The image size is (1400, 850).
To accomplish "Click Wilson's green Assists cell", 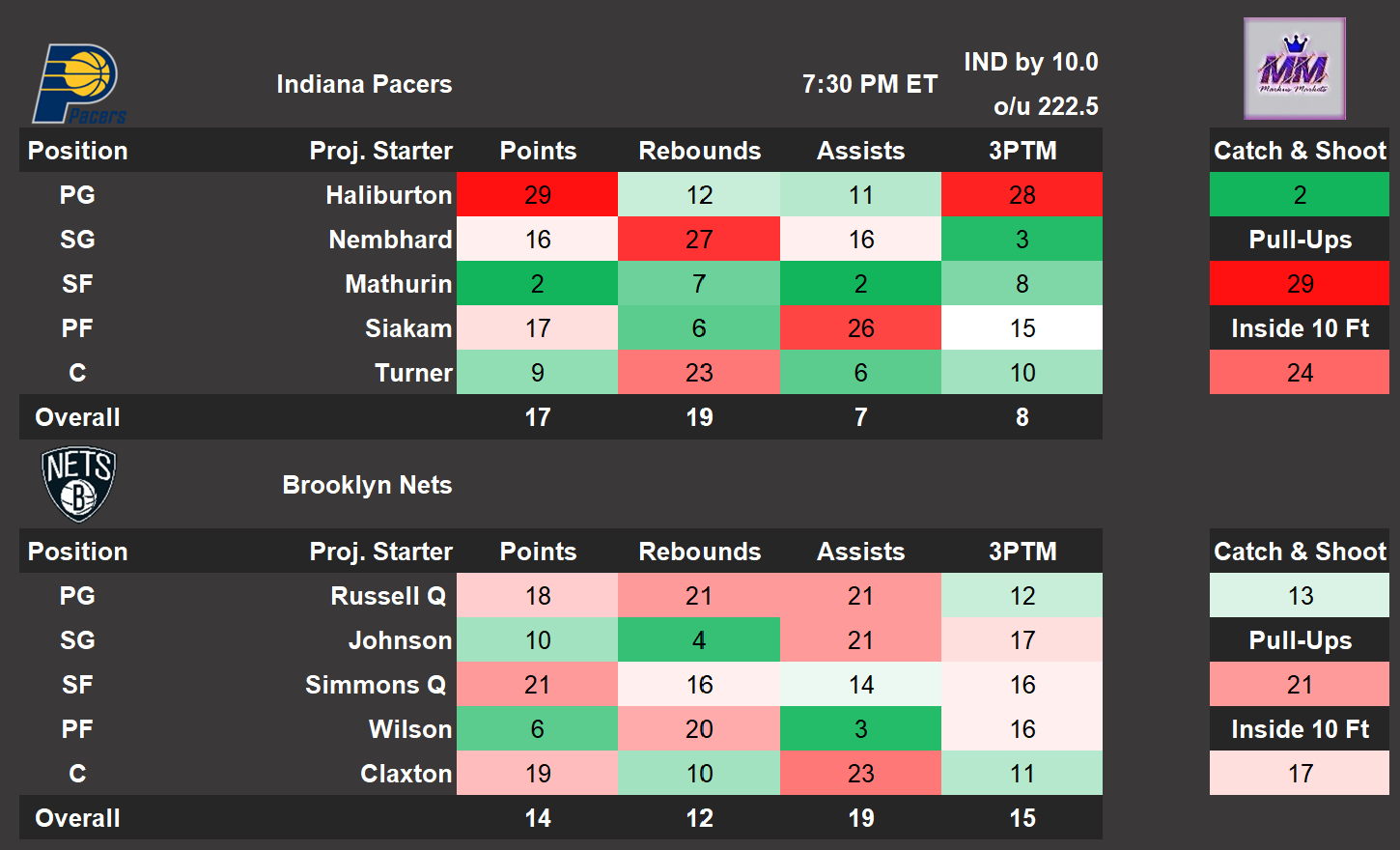I will (860, 729).
